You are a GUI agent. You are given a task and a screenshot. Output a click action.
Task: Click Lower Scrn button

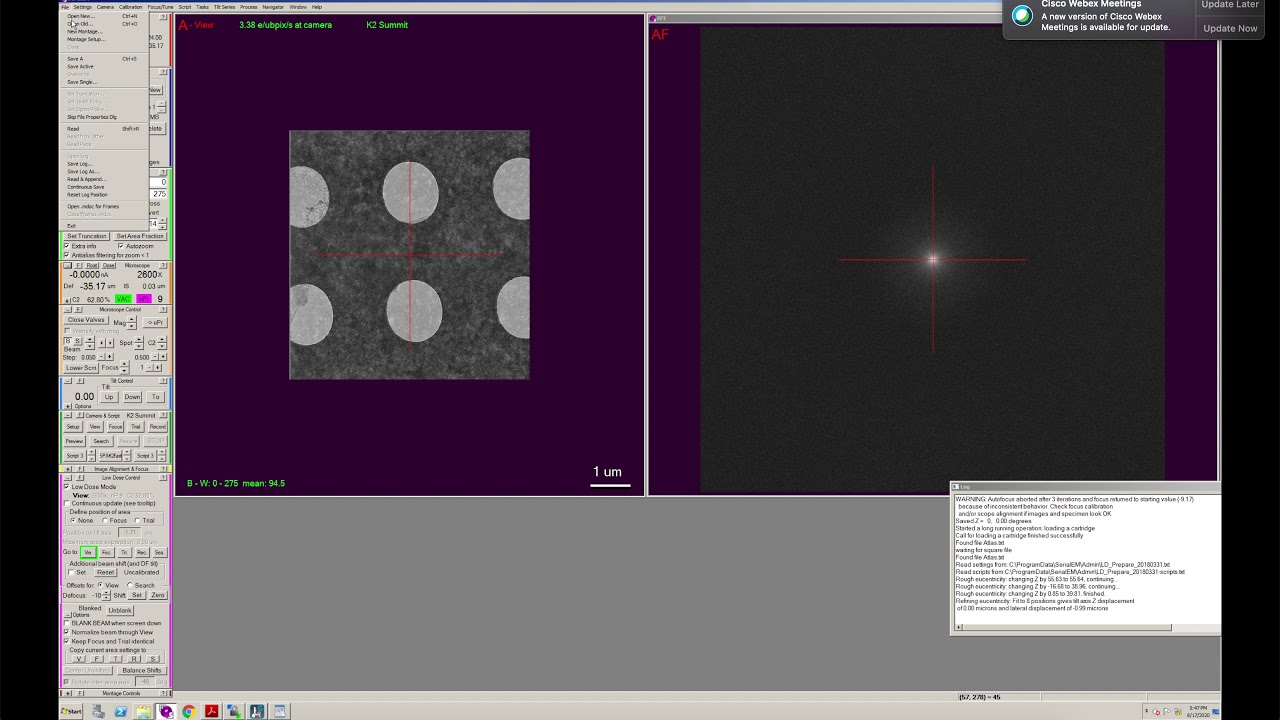click(82, 367)
